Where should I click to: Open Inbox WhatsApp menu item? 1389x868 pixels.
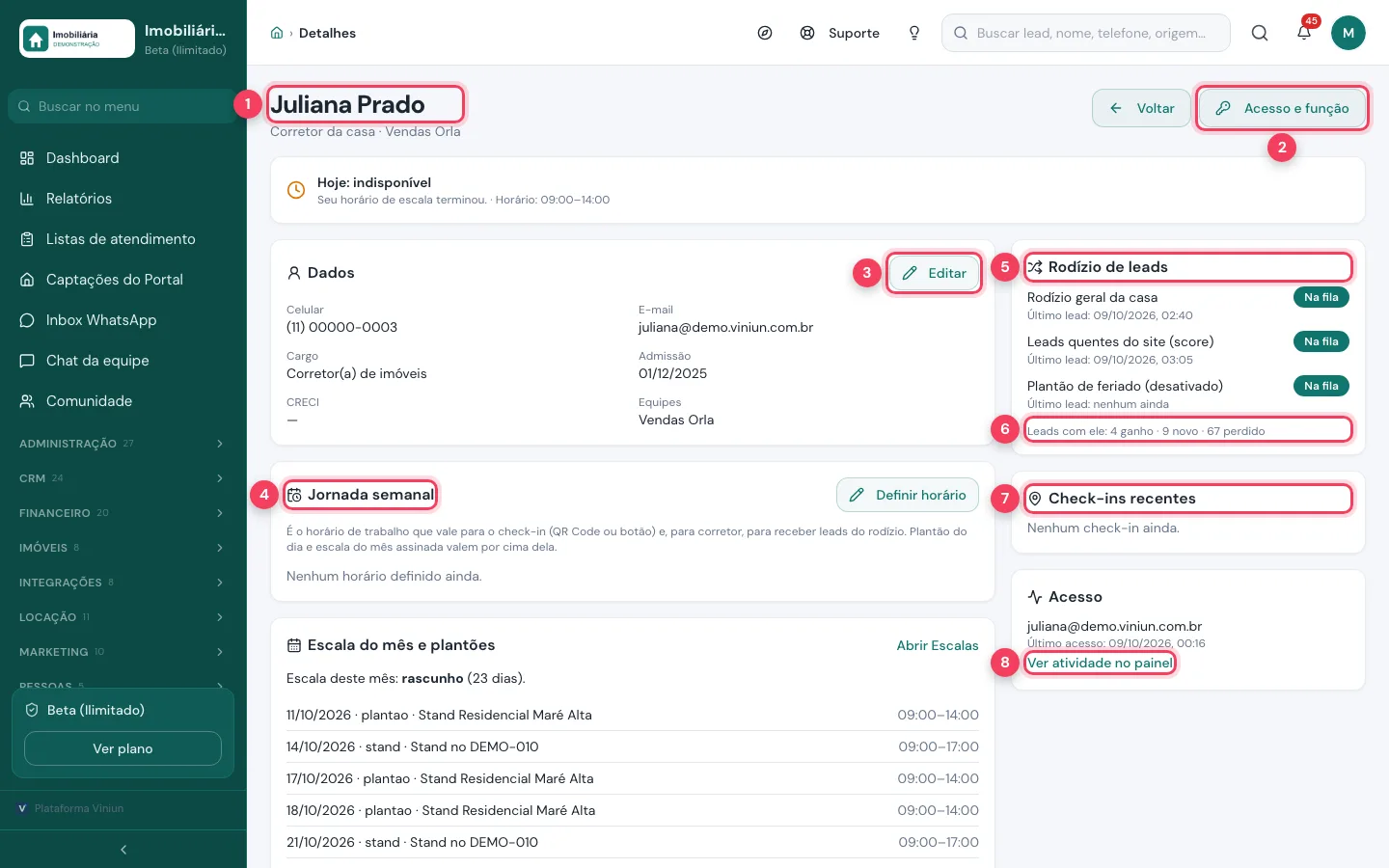(x=123, y=320)
